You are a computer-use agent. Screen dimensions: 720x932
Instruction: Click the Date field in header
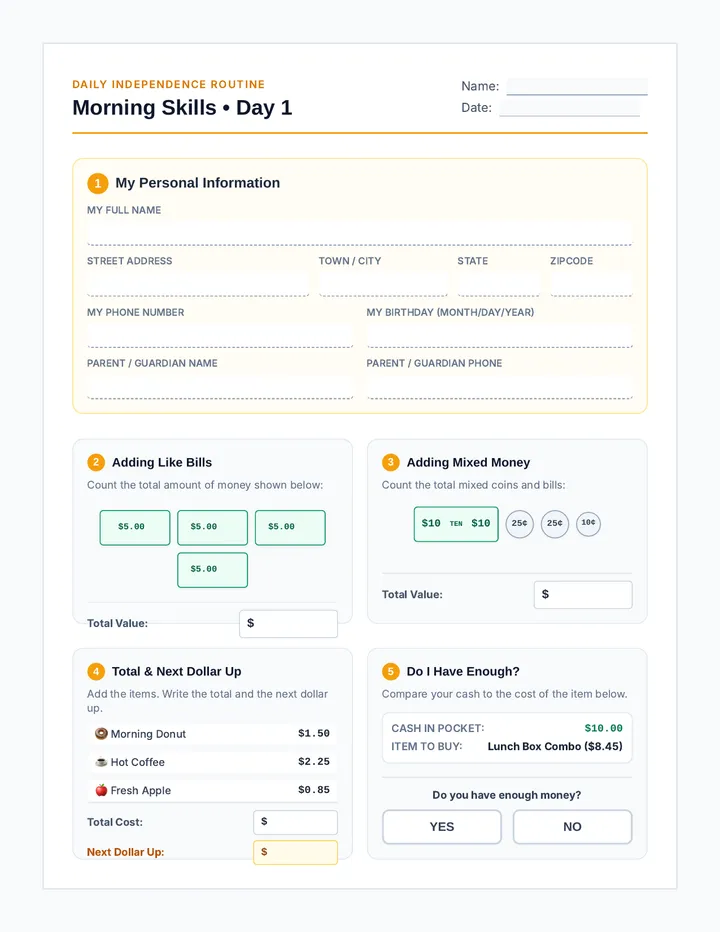[570, 108]
